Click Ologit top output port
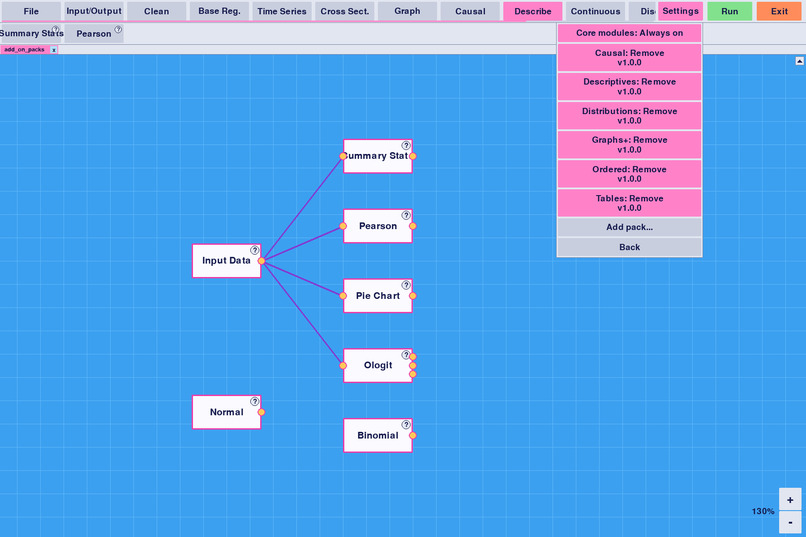 point(413,357)
